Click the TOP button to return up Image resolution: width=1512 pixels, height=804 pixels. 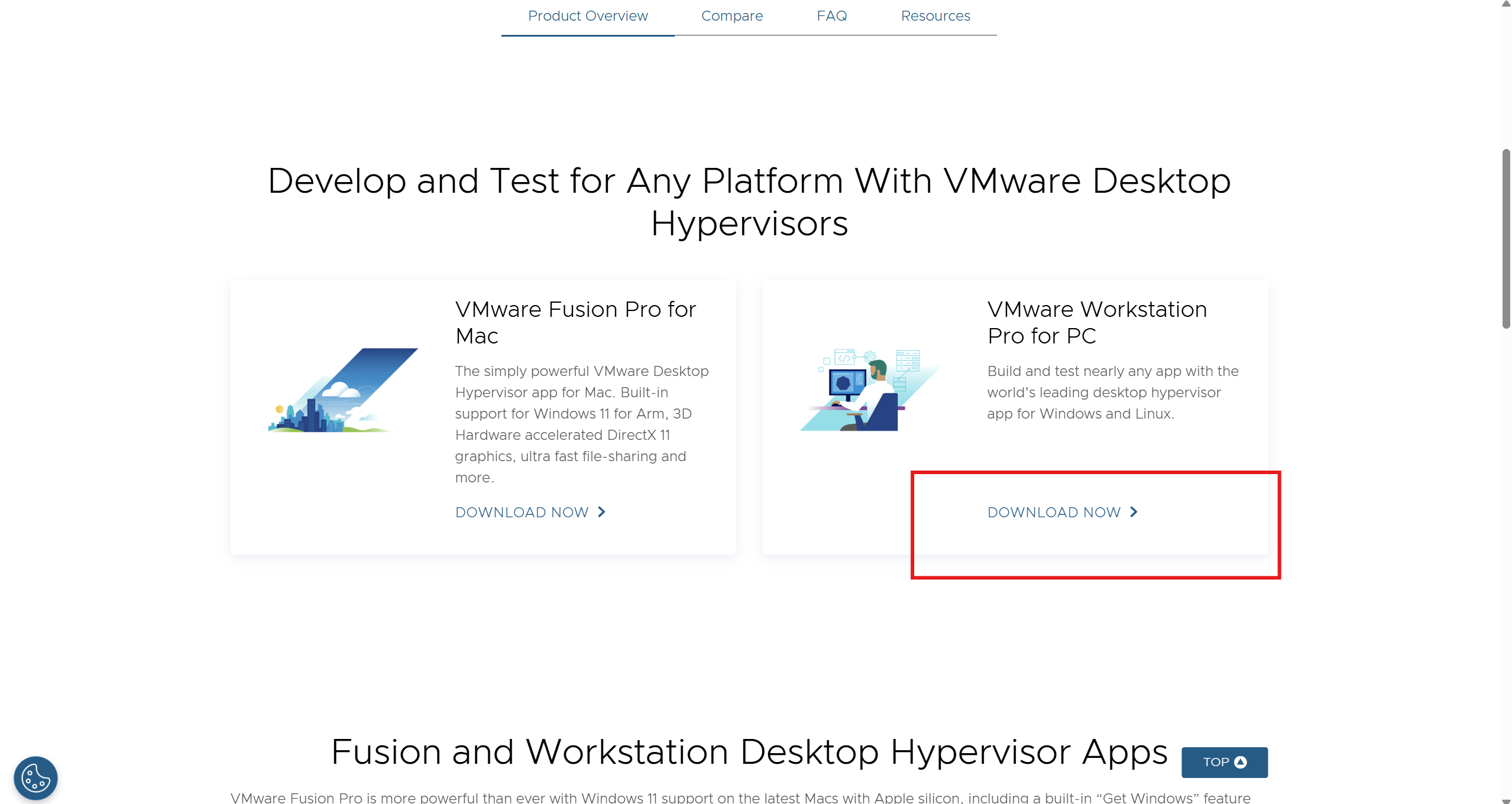1224,762
